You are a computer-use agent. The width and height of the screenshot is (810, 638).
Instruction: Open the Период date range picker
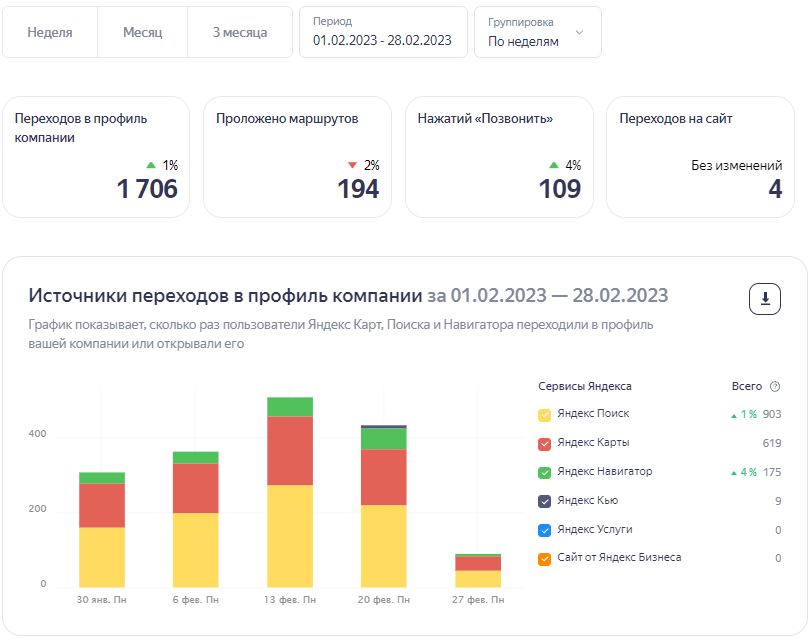383,32
